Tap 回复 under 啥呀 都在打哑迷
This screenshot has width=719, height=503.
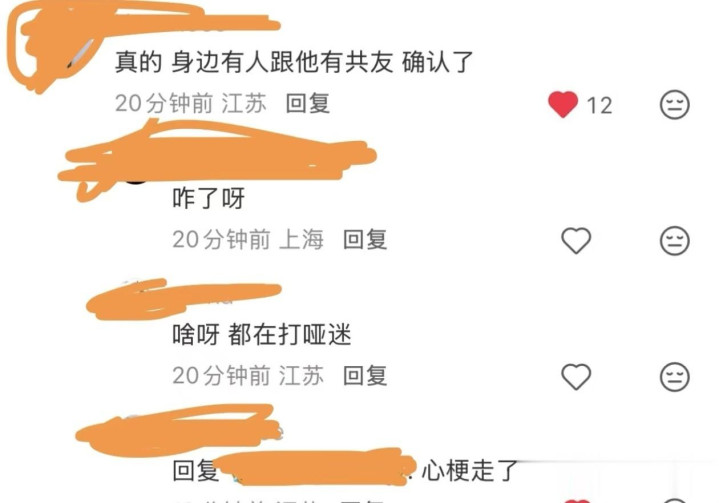(x=365, y=375)
